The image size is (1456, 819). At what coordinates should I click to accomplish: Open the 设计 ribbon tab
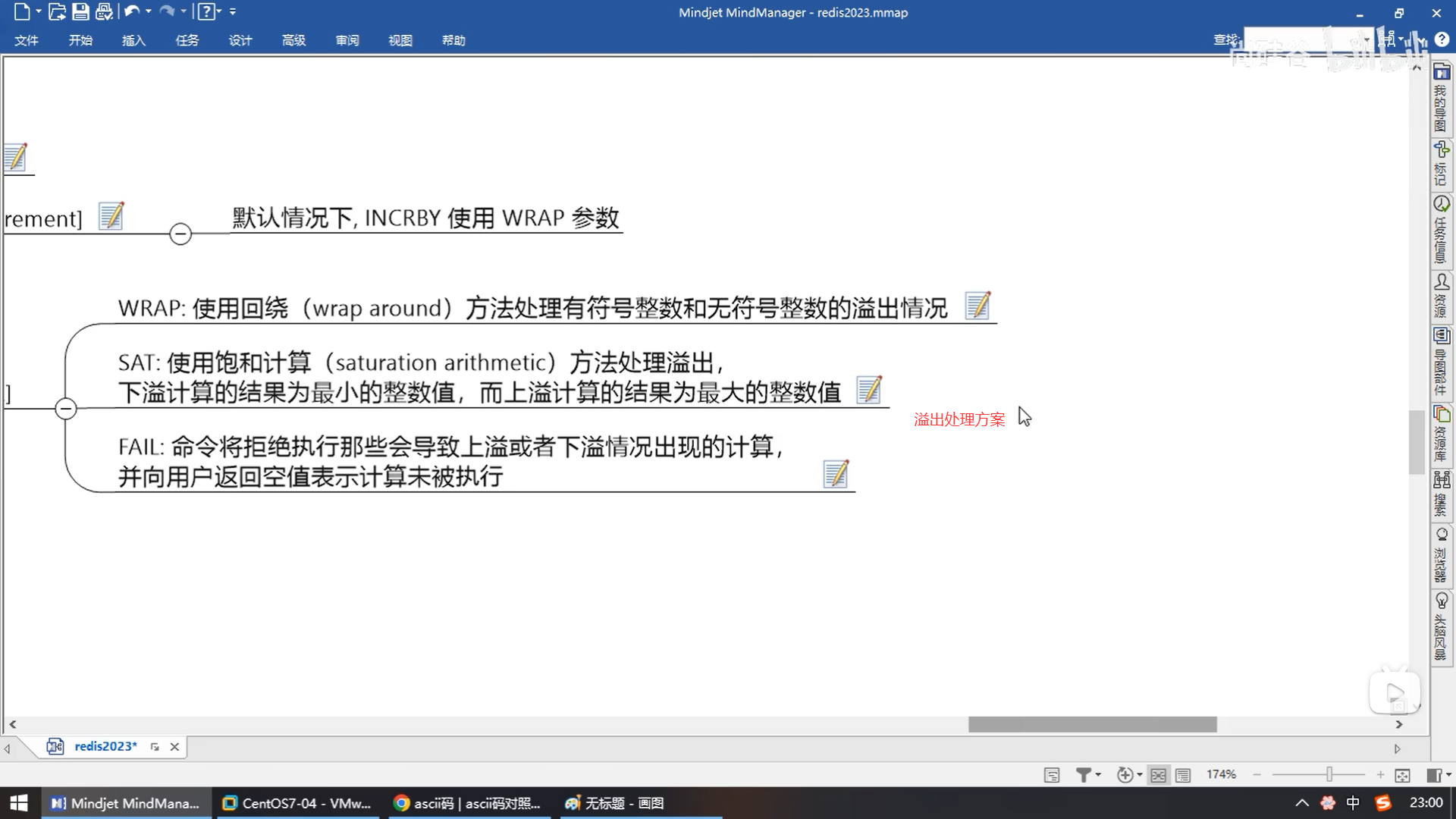(240, 40)
